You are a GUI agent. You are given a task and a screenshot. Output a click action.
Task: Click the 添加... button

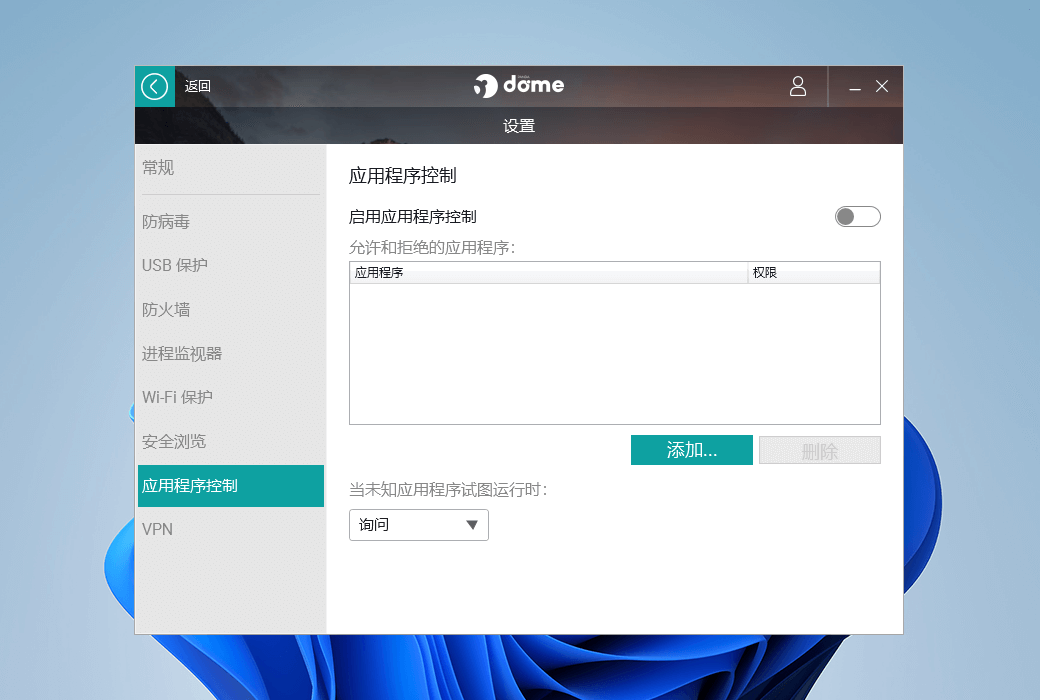click(691, 450)
